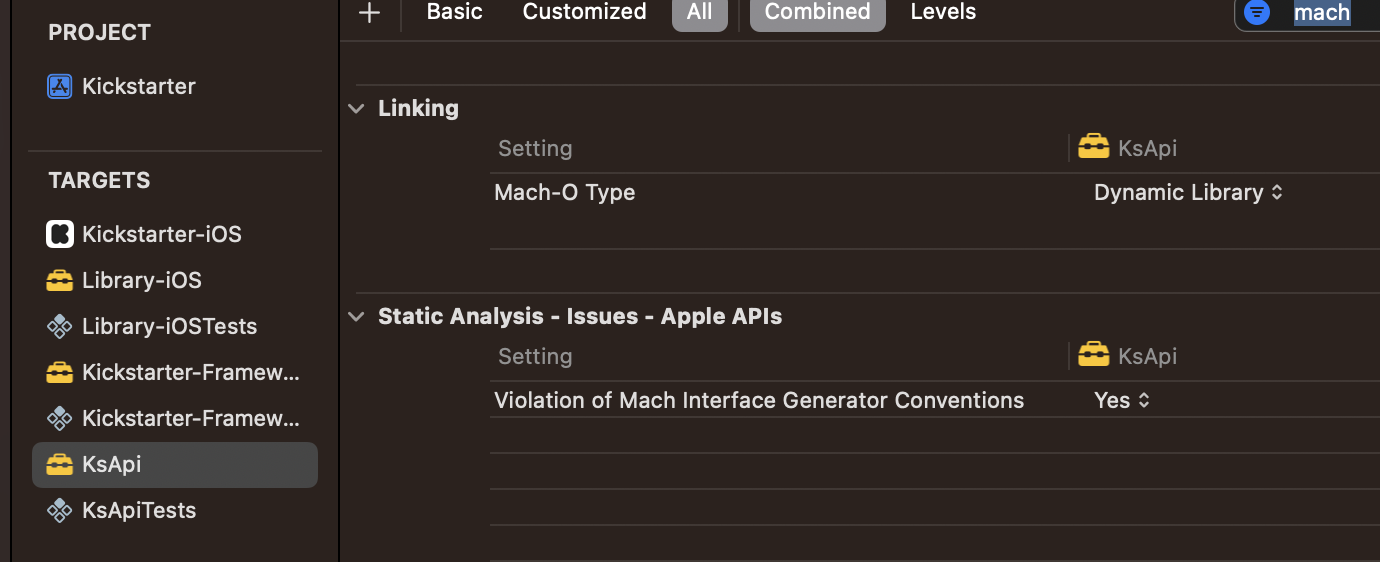Select the Kickstarter-iOS target
The height and width of the screenshot is (562, 1380).
[x=161, y=234]
